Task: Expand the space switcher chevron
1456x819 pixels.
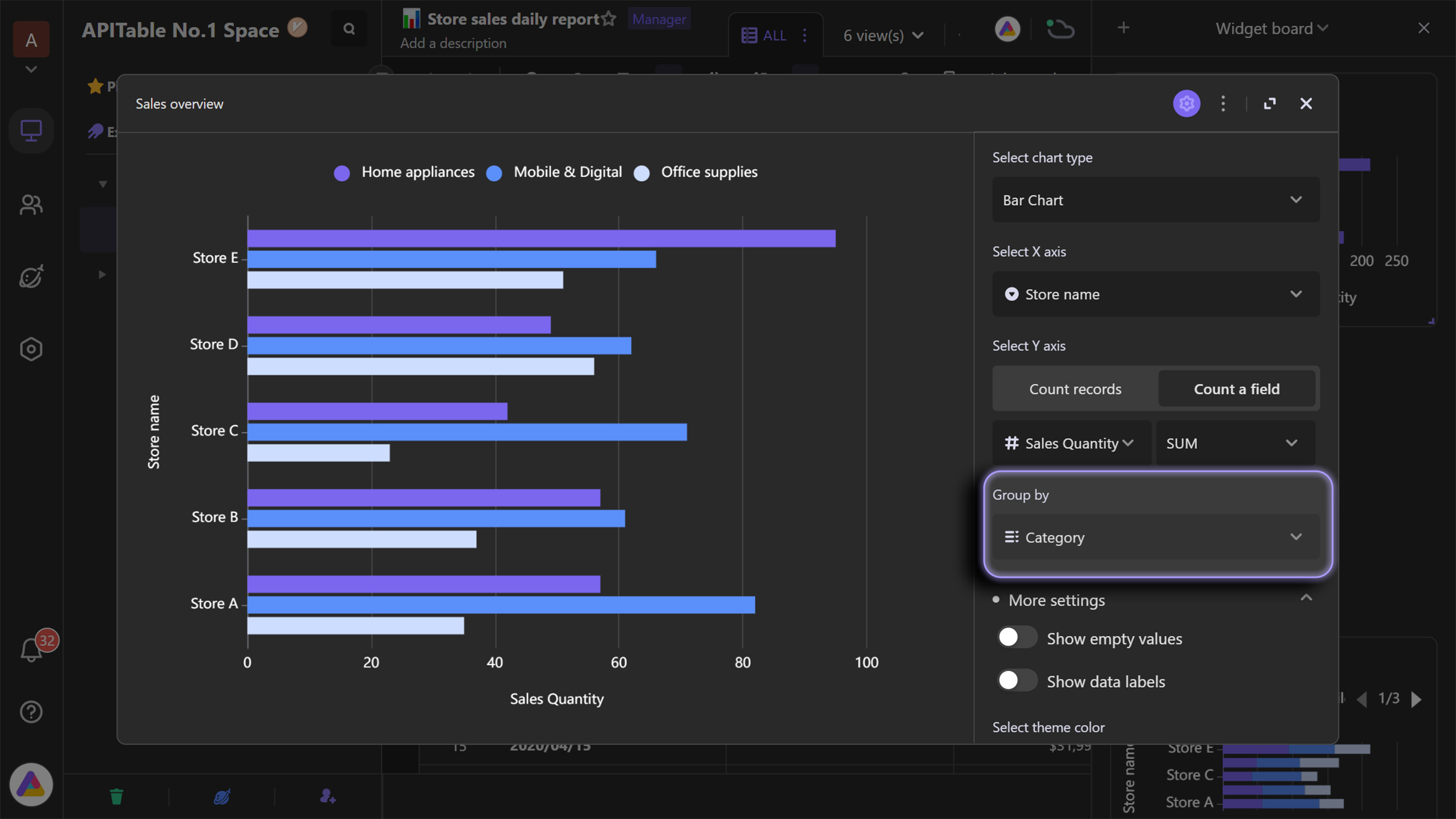Action: coord(31,70)
